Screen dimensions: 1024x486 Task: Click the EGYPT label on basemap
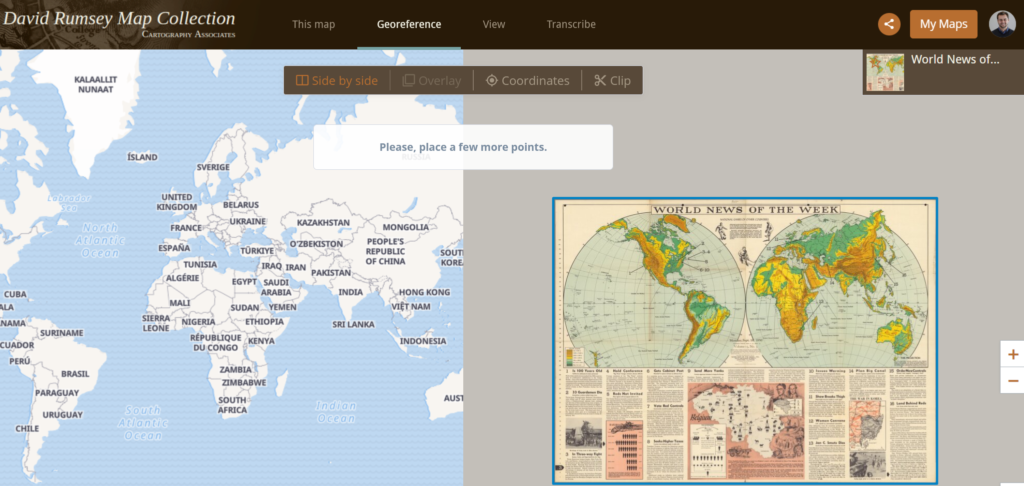pyautogui.click(x=244, y=282)
